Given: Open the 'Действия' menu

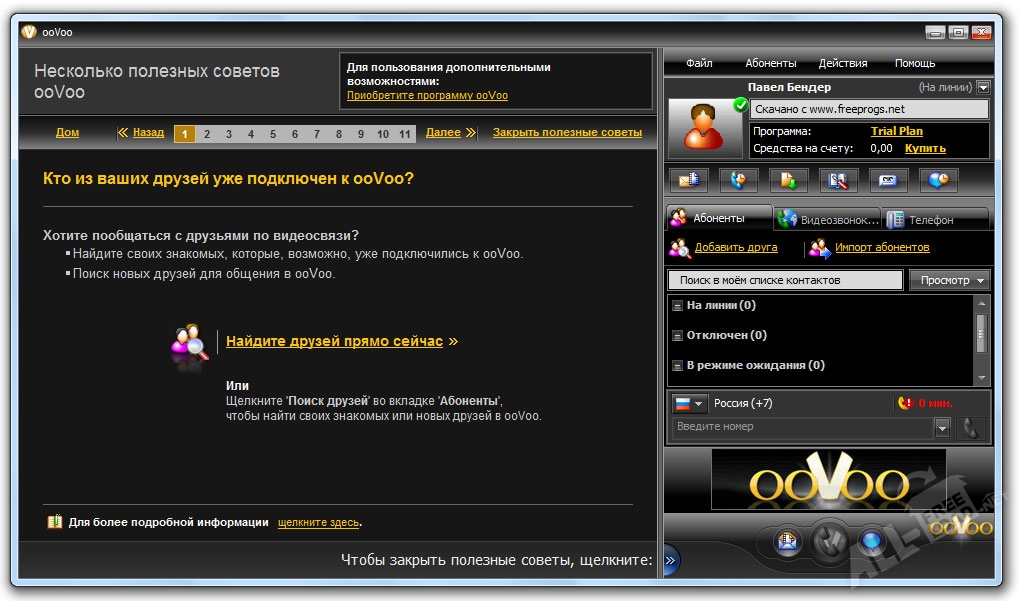Looking at the screenshot, I should (842, 63).
